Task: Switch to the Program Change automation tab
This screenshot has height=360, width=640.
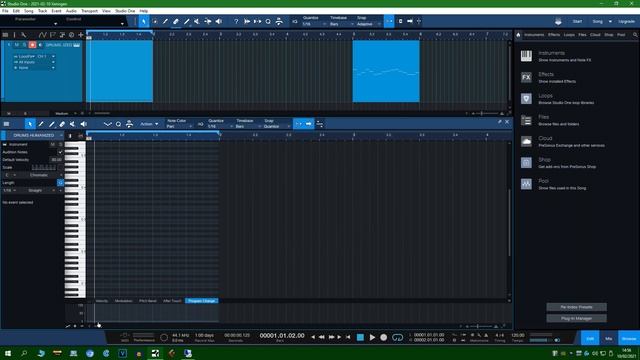Action: [202, 301]
